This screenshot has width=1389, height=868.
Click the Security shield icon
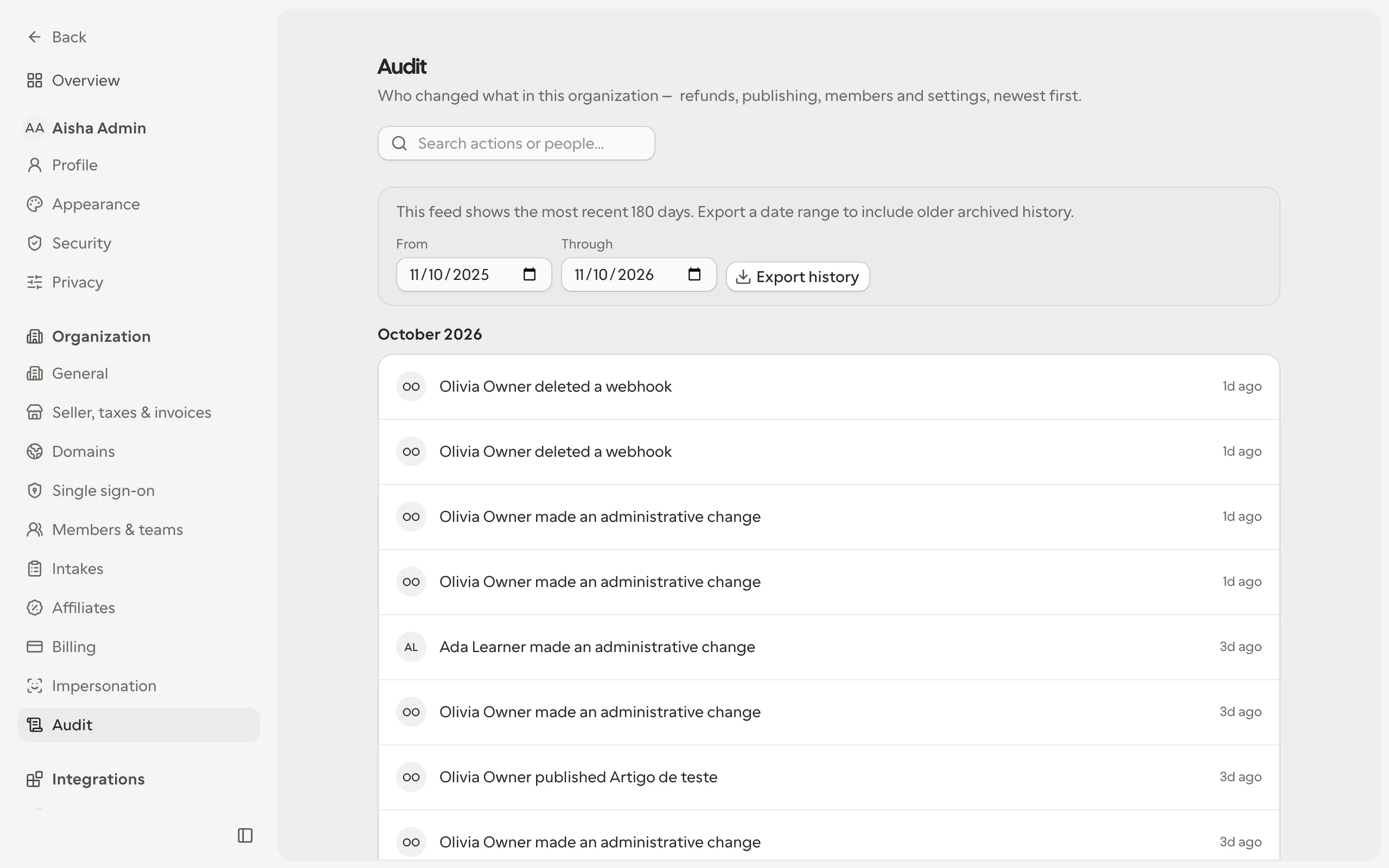click(34, 244)
